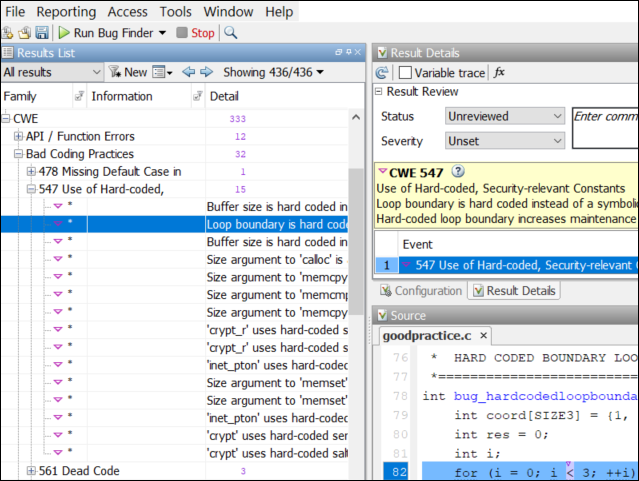Select the Size argument to 'calloc' result
639x481 pixels.
(175, 260)
